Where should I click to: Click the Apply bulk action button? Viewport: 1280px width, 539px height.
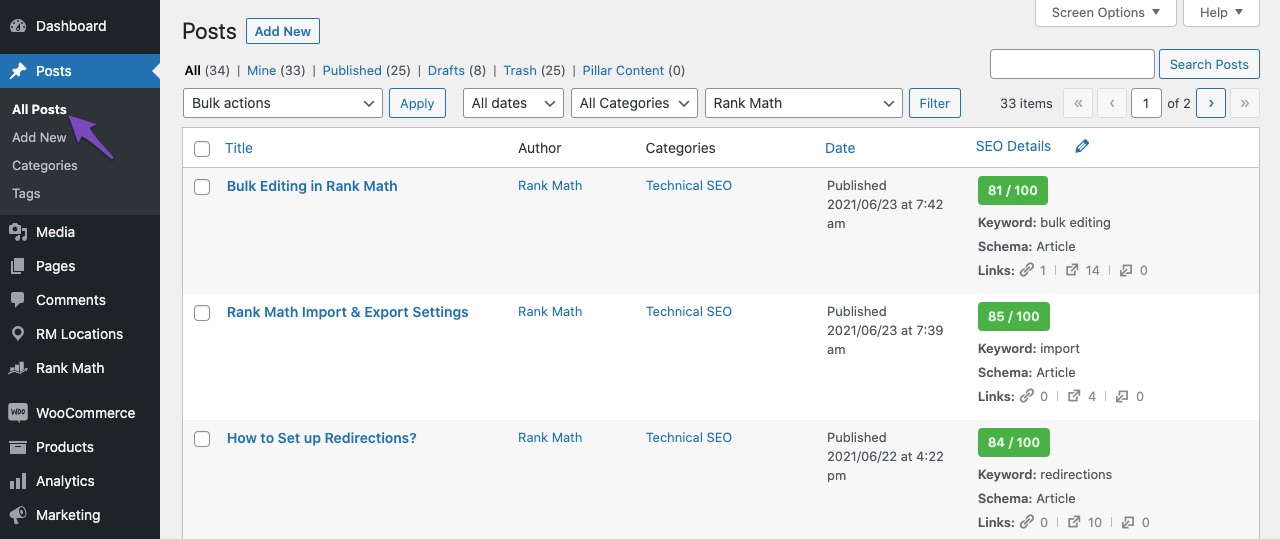coord(417,103)
